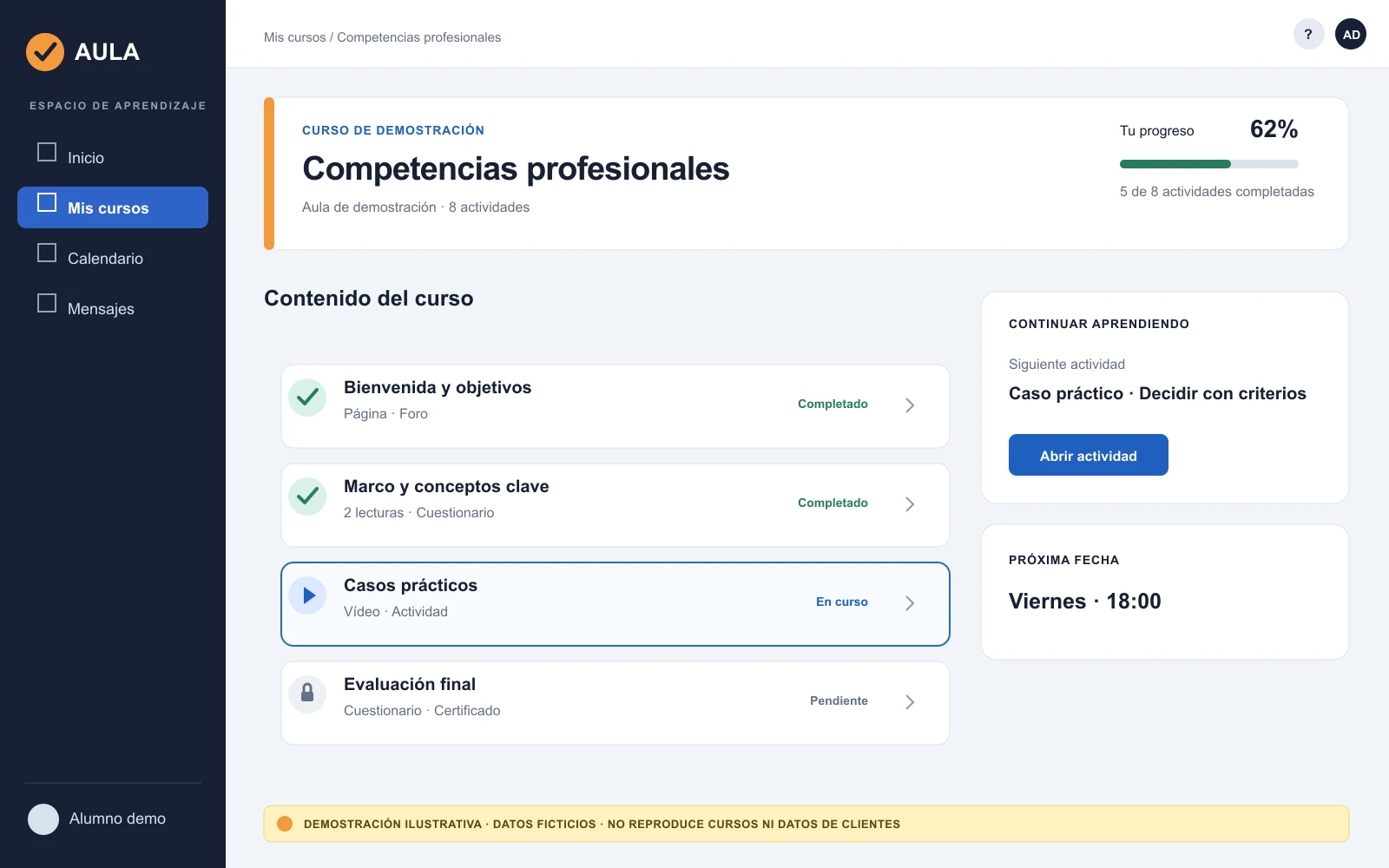
Task: Open the Marco y conceptos clave title
Action: [446, 486]
